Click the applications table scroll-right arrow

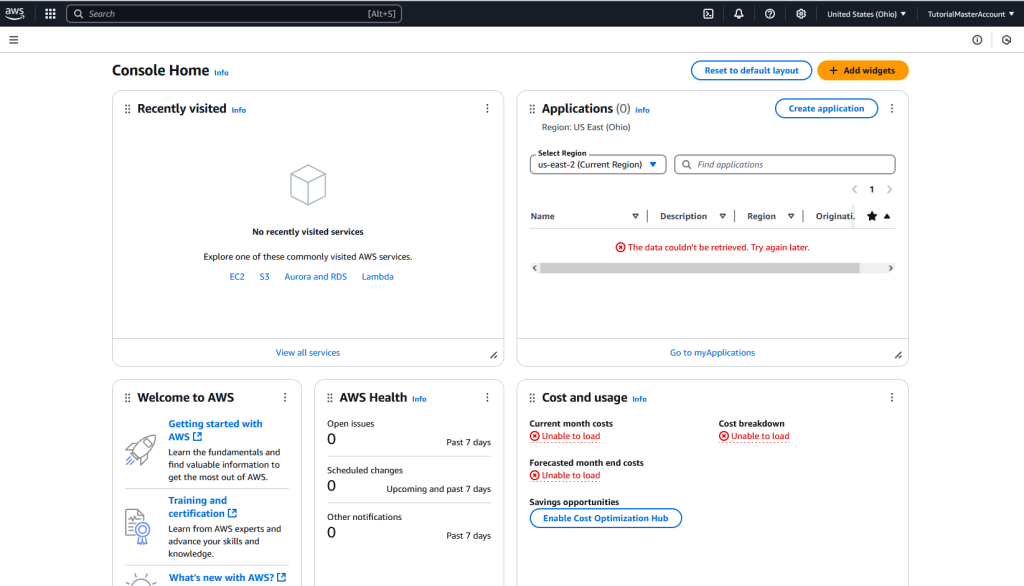pyautogui.click(x=890, y=268)
